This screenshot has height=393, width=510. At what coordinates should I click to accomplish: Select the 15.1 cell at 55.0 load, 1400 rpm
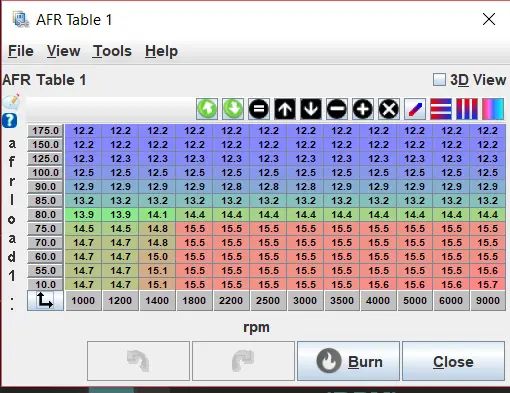click(157, 270)
